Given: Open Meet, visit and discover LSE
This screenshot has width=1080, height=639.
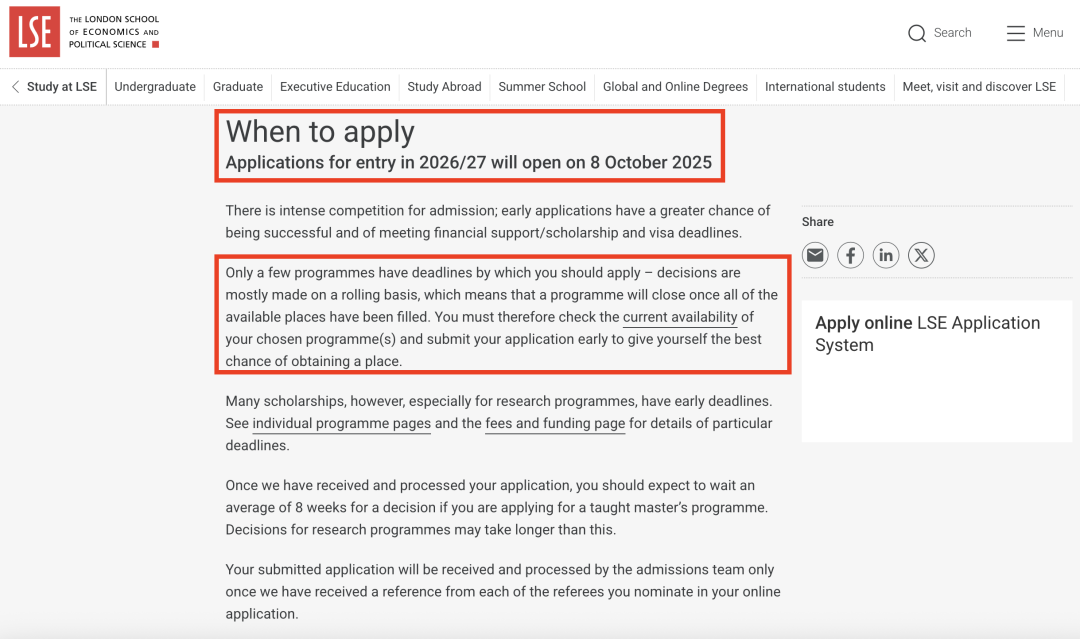Looking at the screenshot, I should pyautogui.click(x=979, y=87).
